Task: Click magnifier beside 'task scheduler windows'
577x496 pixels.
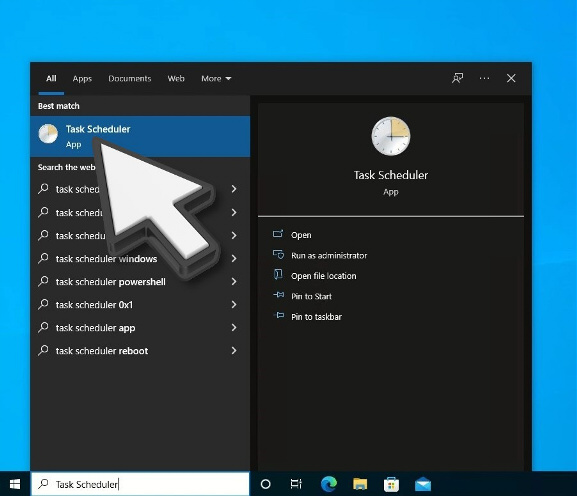Action: [x=43, y=258]
